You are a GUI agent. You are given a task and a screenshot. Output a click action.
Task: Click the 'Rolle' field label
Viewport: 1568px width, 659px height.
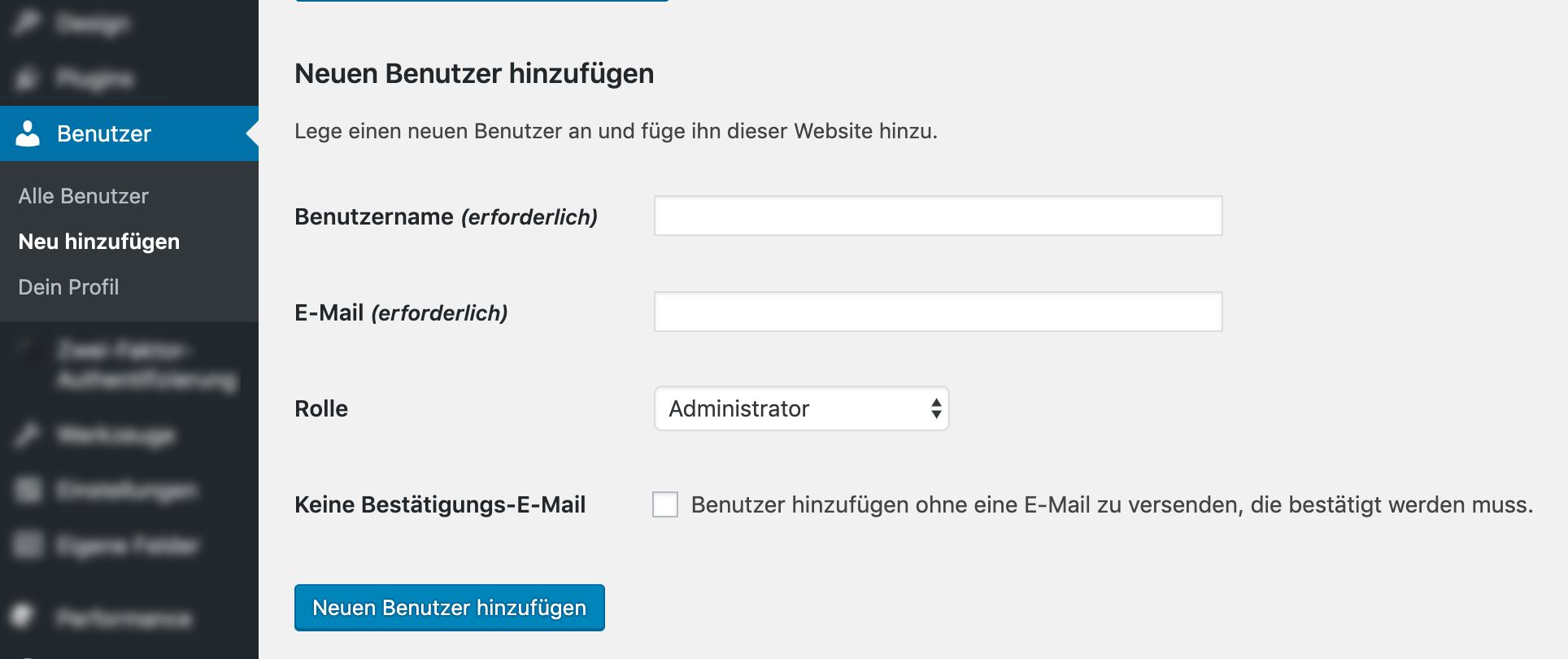coord(321,408)
